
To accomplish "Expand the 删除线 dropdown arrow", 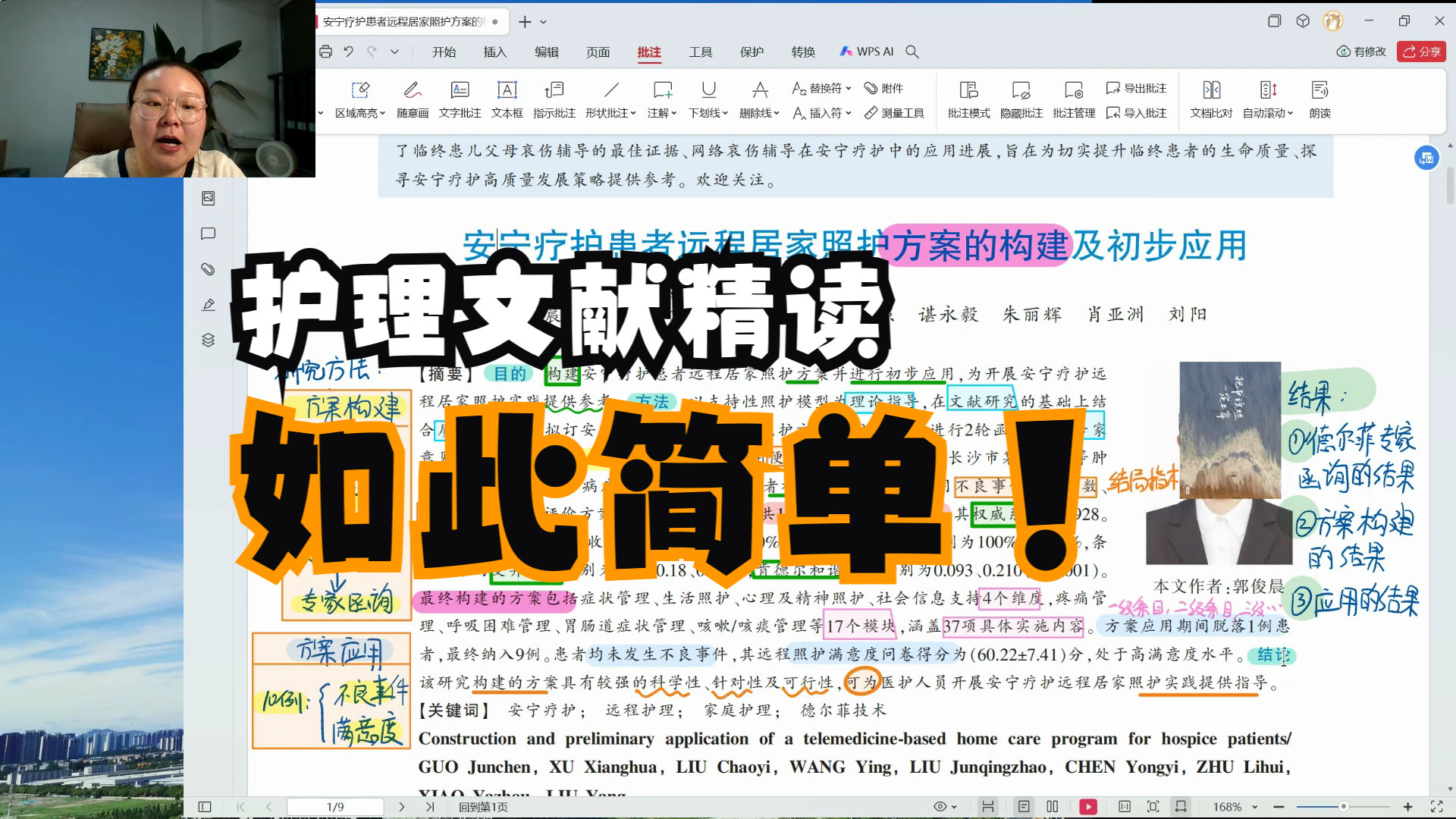I will tap(776, 113).
